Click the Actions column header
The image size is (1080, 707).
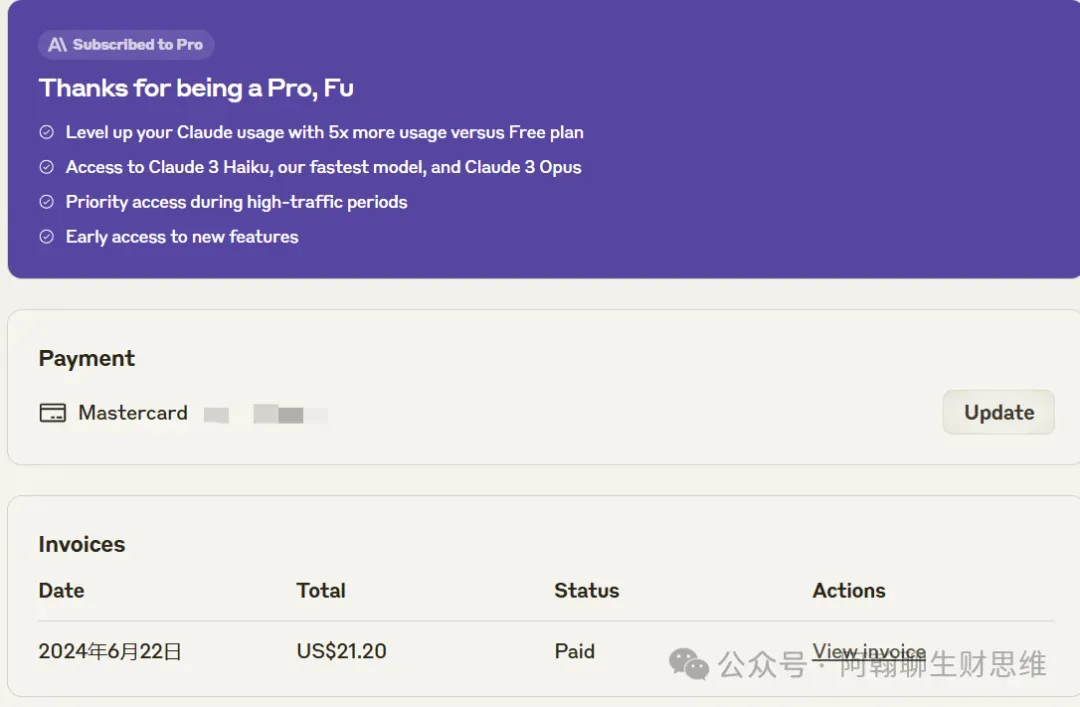tap(848, 590)
